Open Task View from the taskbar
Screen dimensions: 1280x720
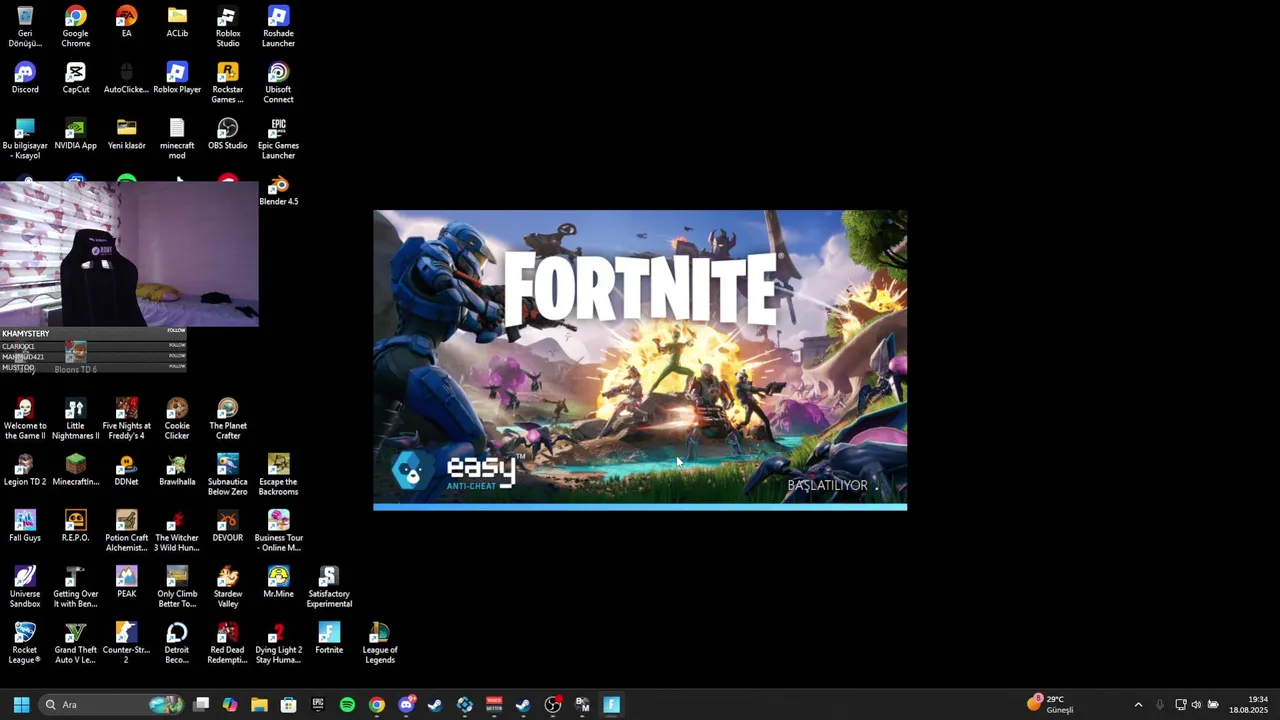click(x=201, y=705)
